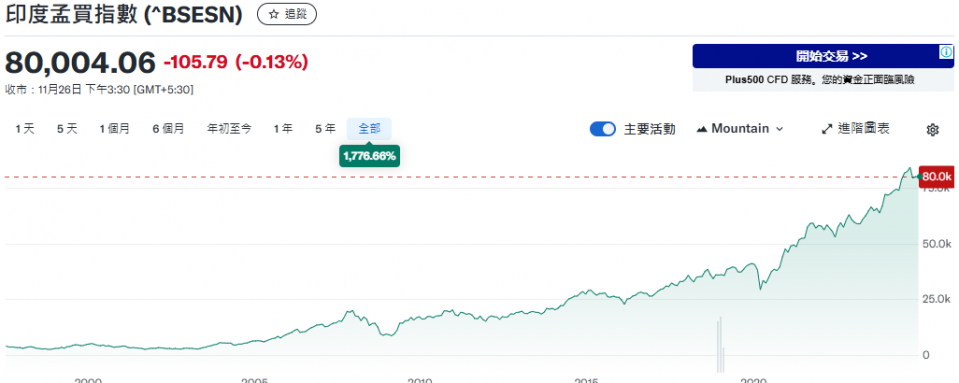Screen dimensions: 959x383
Task: Click the 印度孟買指數 (^BSESN) title
Action: 124,15
